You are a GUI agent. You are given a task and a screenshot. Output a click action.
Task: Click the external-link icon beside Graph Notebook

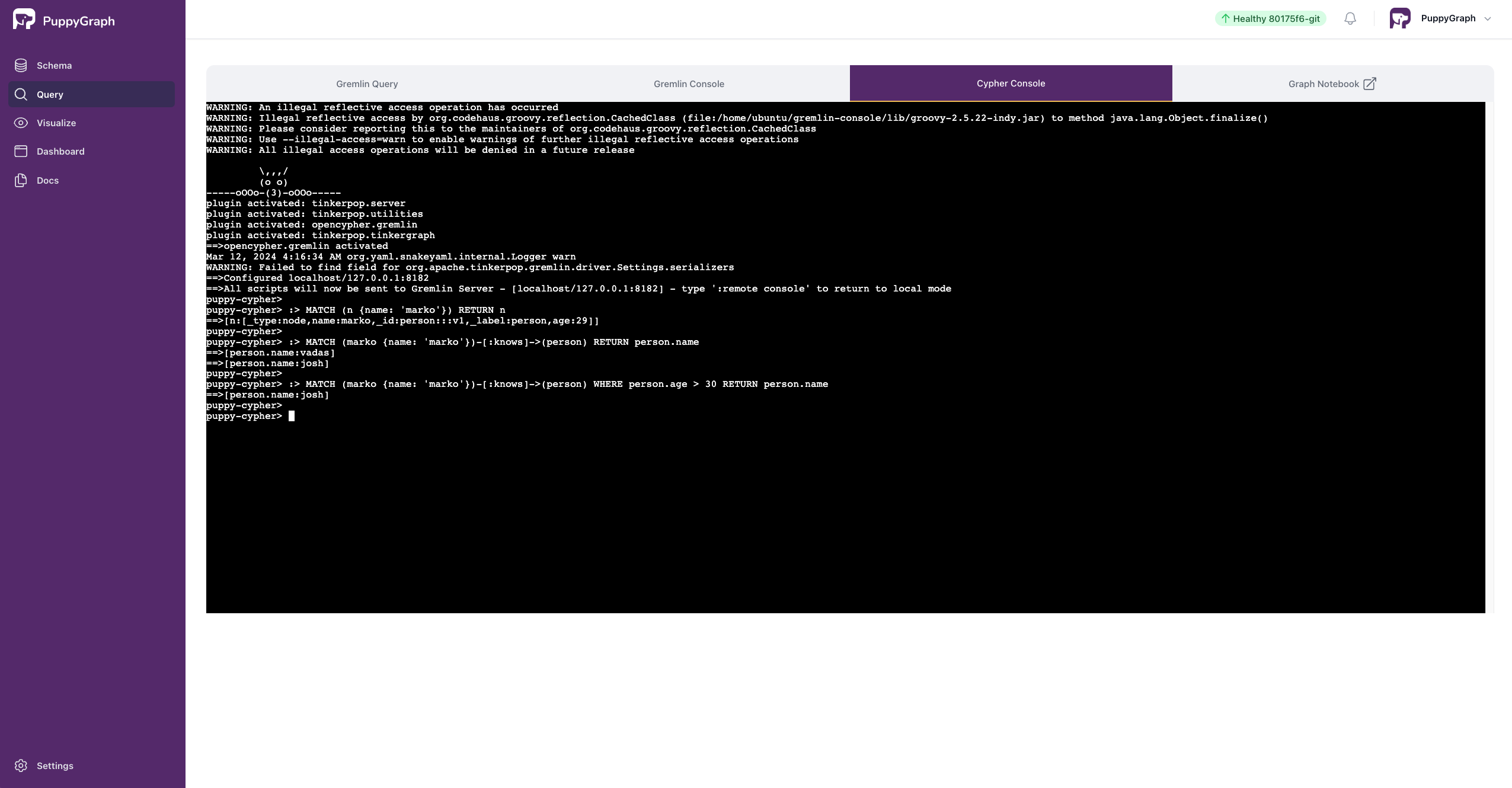click(x=1369, y=84)
